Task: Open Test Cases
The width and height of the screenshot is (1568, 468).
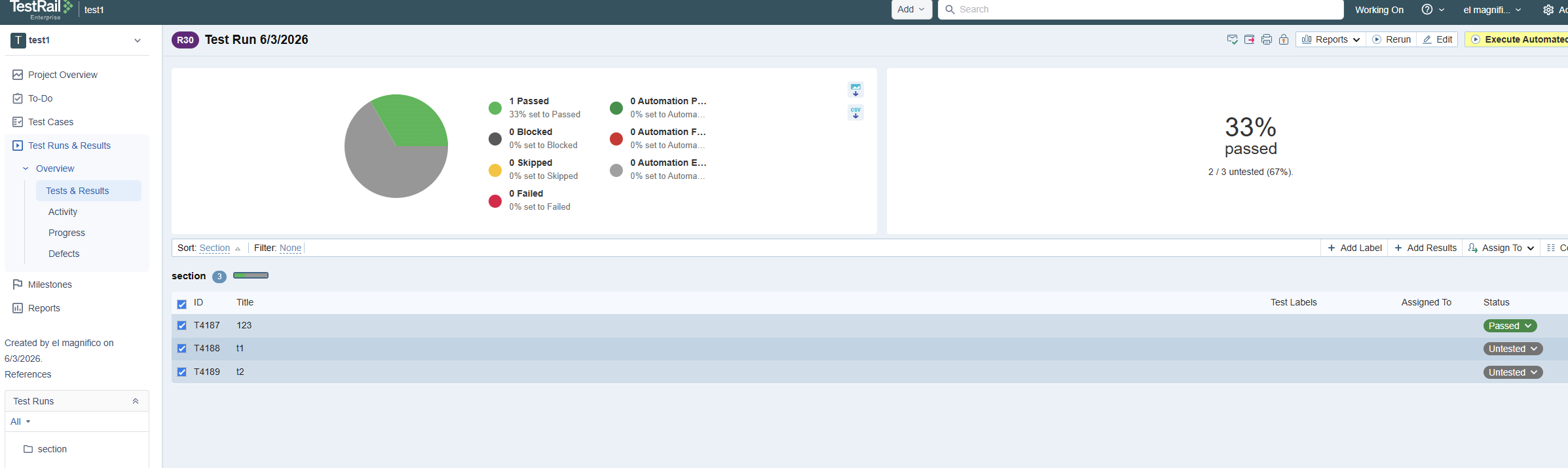Action: (x=51, y=122)
